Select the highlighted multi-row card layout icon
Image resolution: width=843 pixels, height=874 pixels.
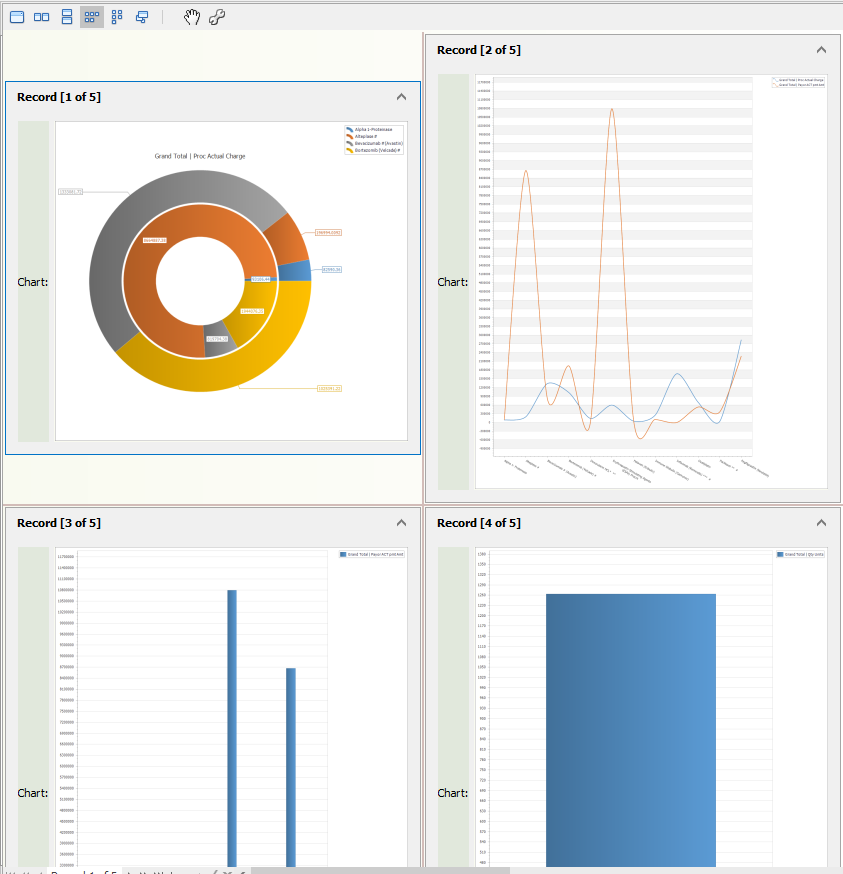(92, 17)
